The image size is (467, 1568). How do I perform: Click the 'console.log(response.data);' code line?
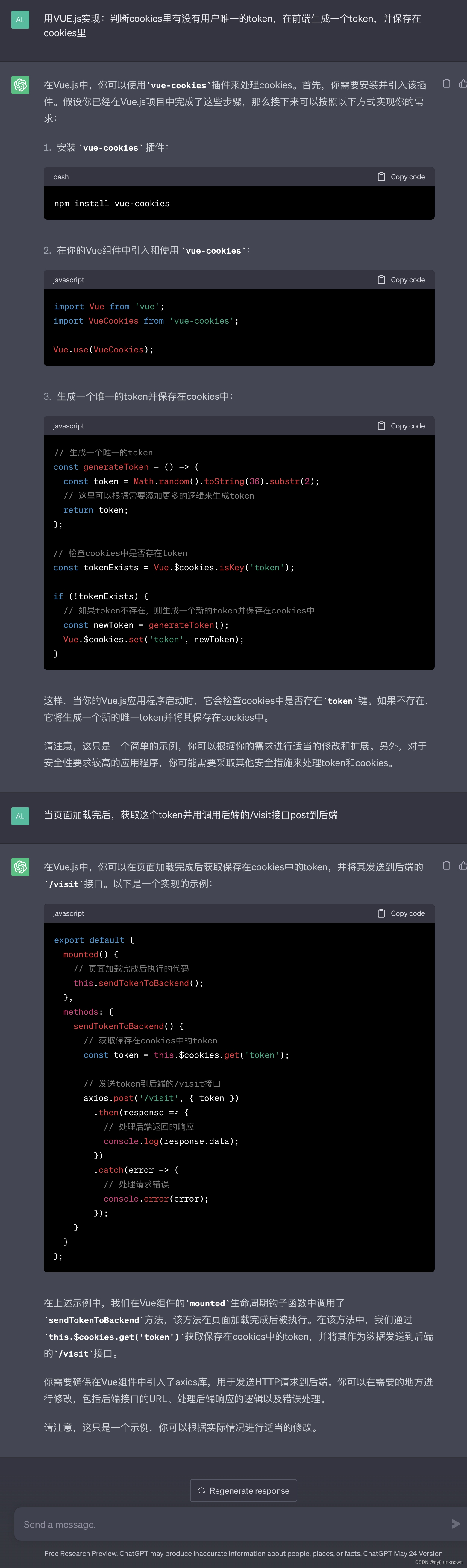pos(171,1141)
